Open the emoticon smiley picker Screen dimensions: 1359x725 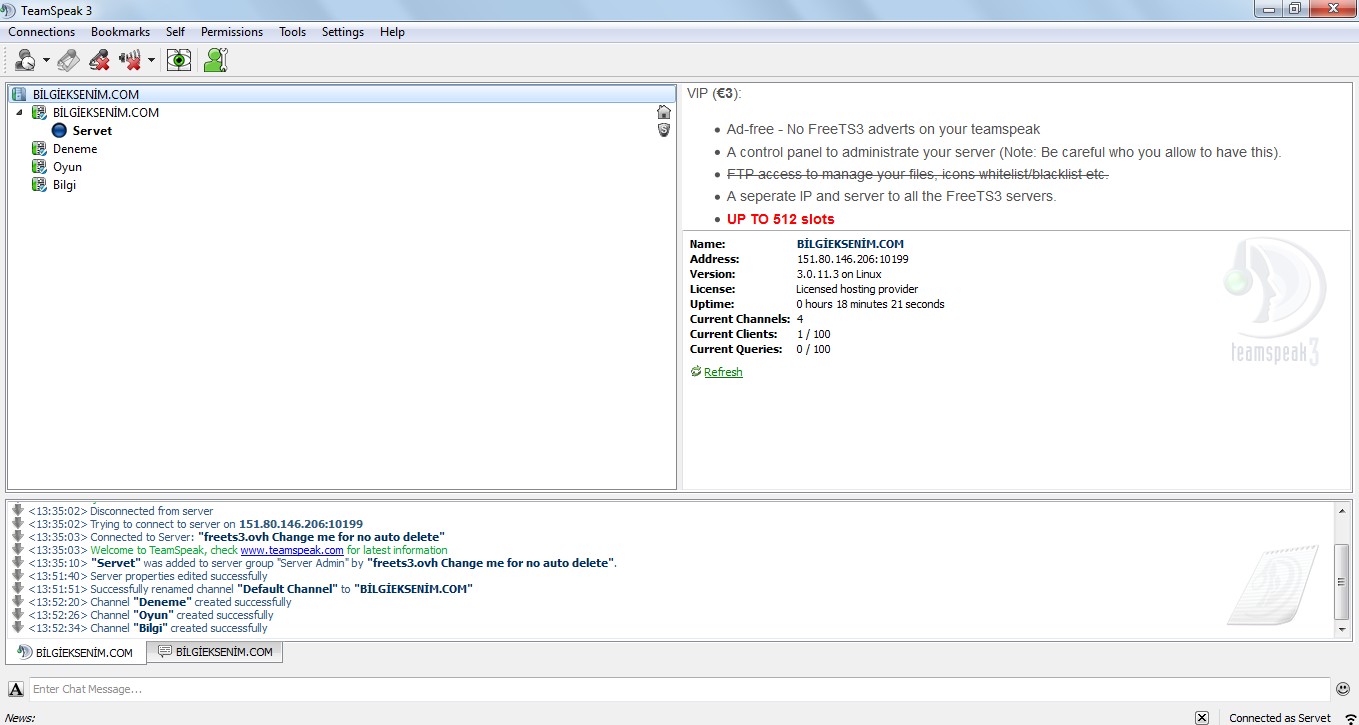pyautogui.click(x=1342, y=689)
